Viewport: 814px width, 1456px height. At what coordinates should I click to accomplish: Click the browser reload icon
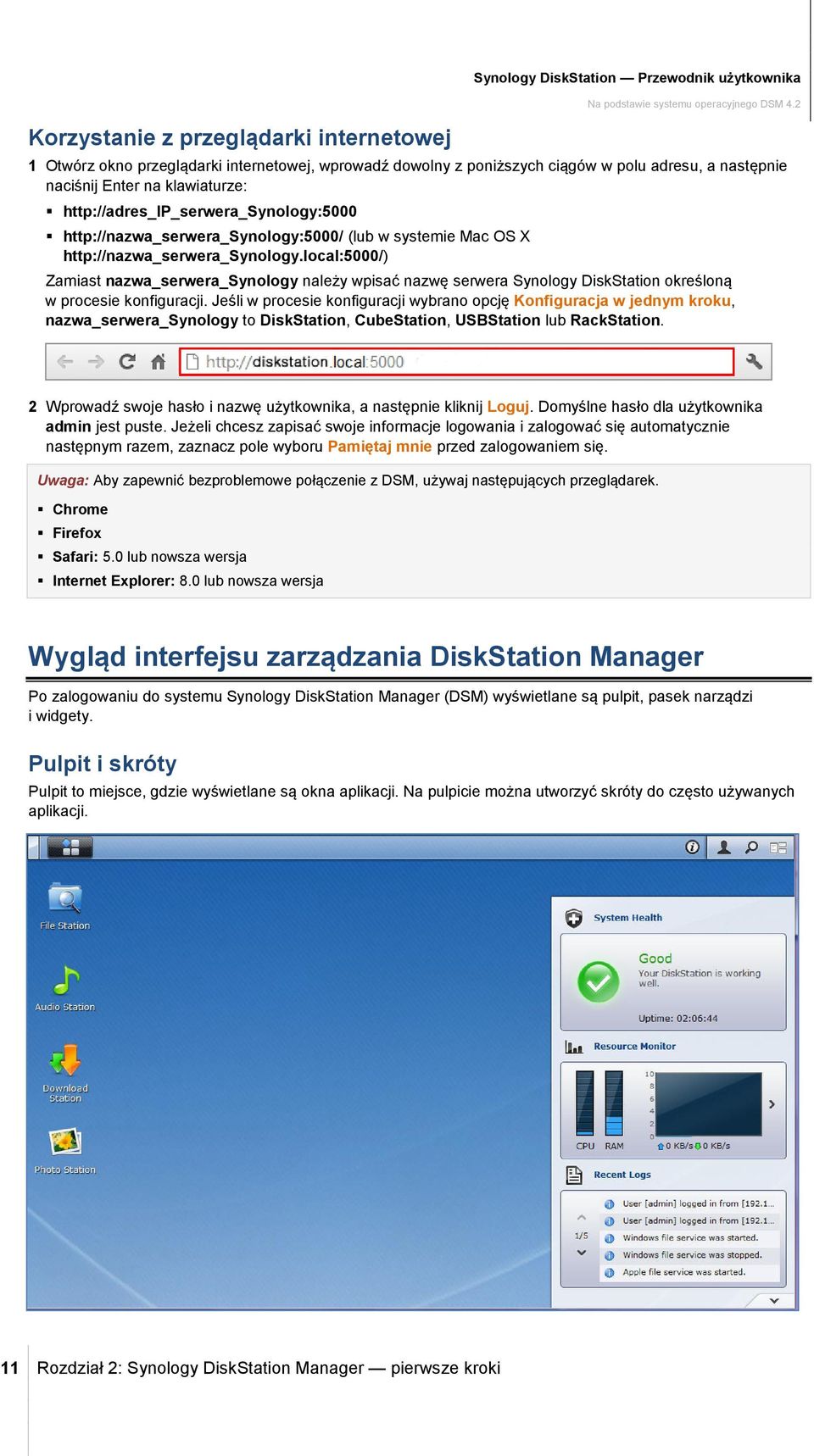pyautogui.click(x=127, y=362)
